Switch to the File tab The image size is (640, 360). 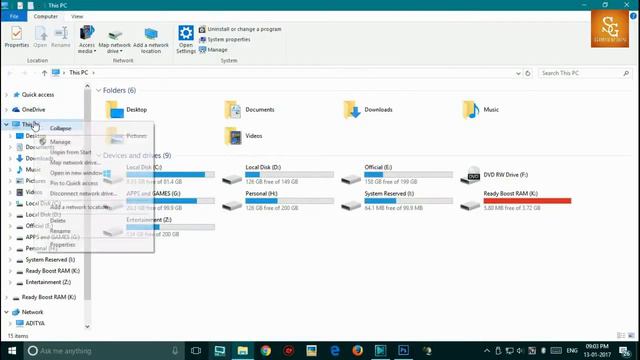coord(14,16)
